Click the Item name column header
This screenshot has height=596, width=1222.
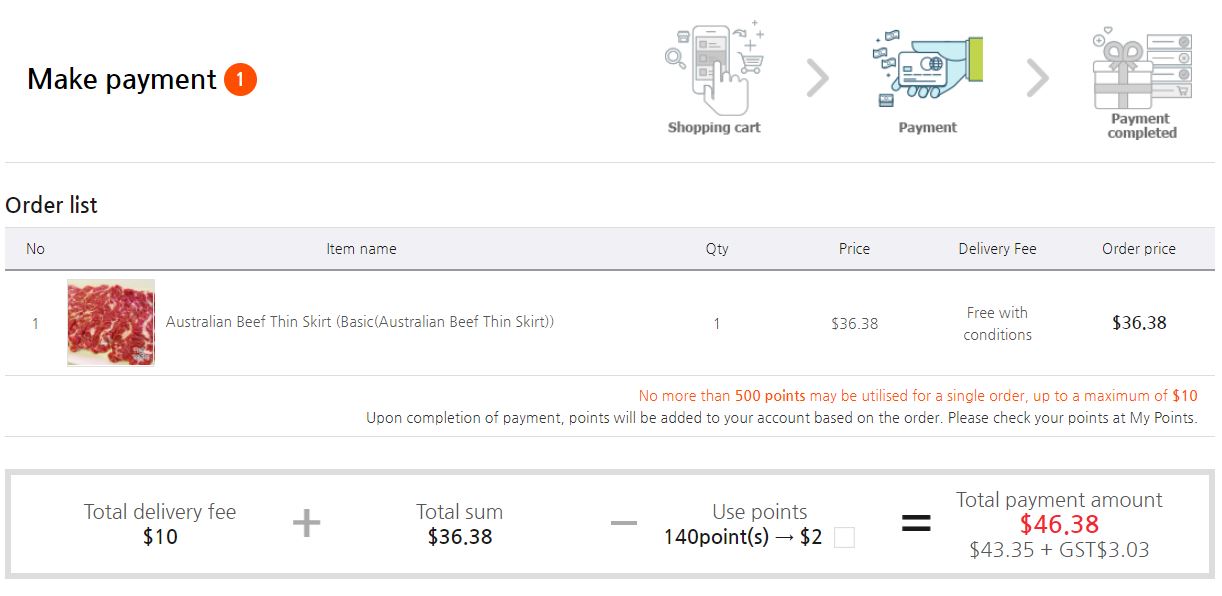click(361, 249)
